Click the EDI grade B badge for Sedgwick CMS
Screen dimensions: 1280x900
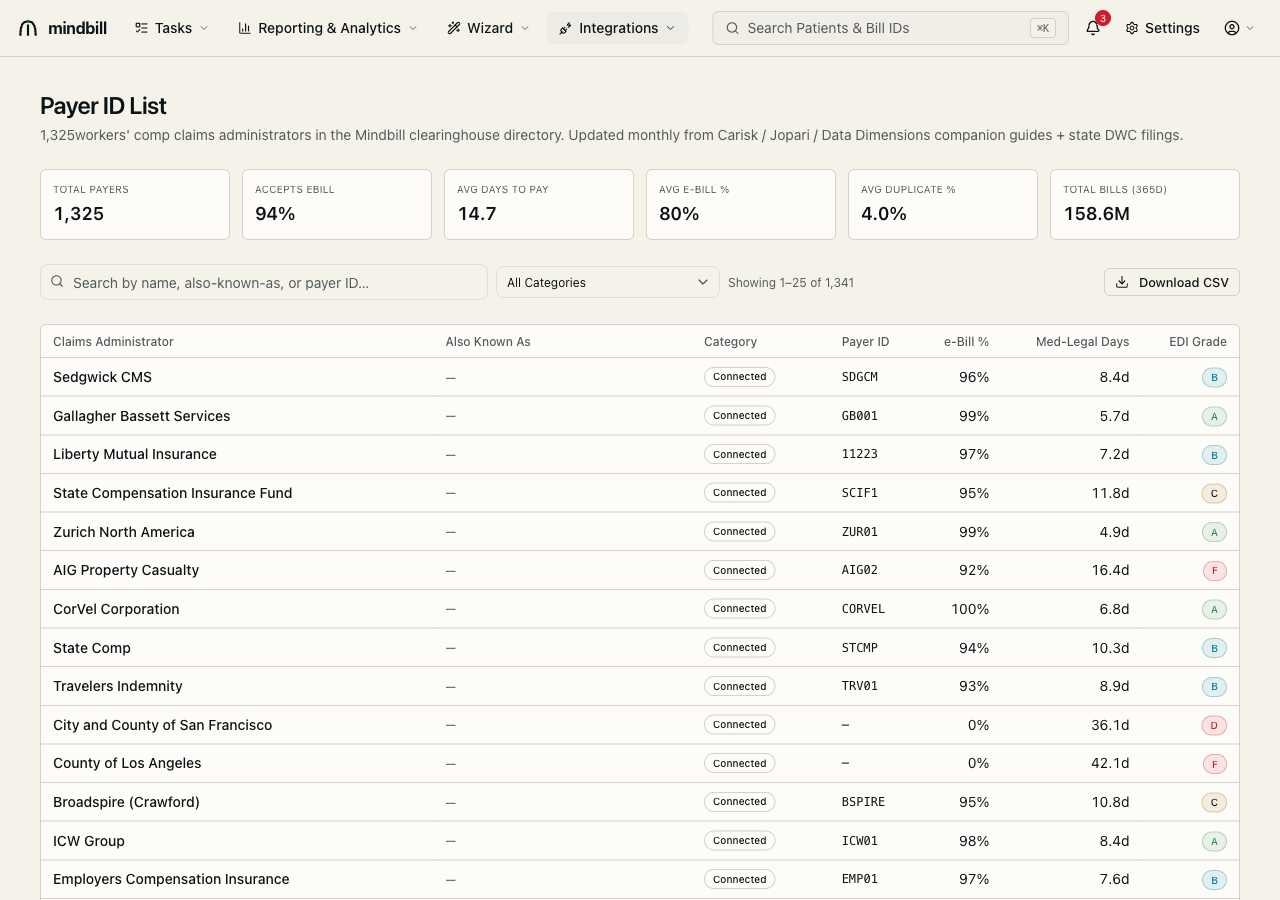pos(1214,378)
